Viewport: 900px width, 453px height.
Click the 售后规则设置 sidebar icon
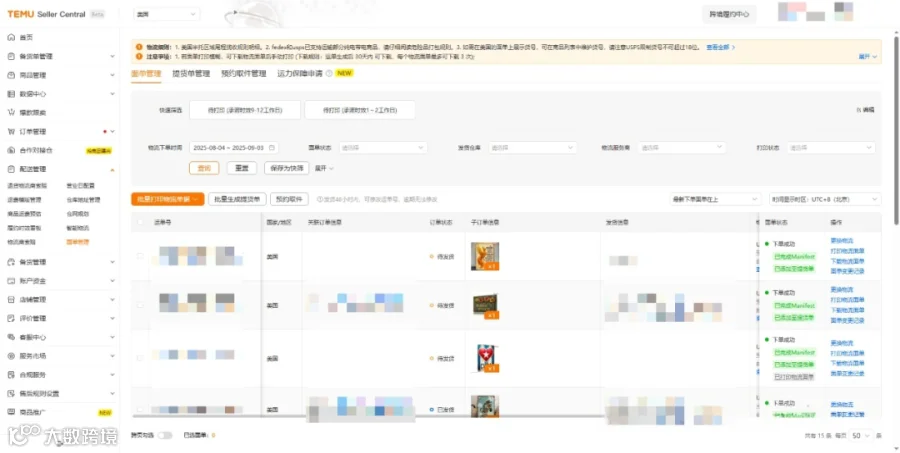(x=11, y=393)
